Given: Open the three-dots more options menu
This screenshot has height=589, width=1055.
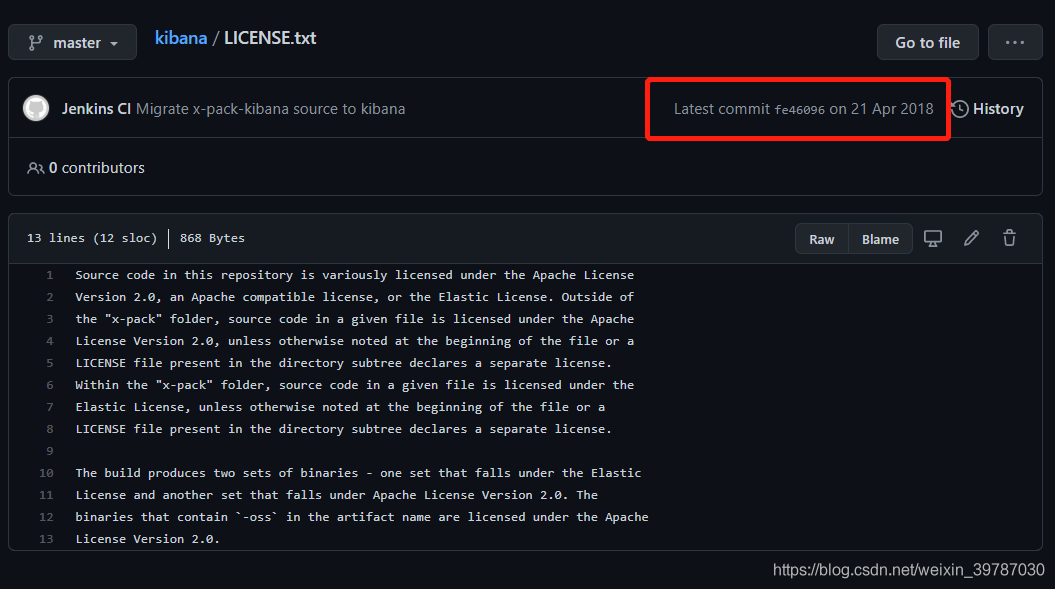Looking at the screenshot, I should click(x=1015, y=42).
